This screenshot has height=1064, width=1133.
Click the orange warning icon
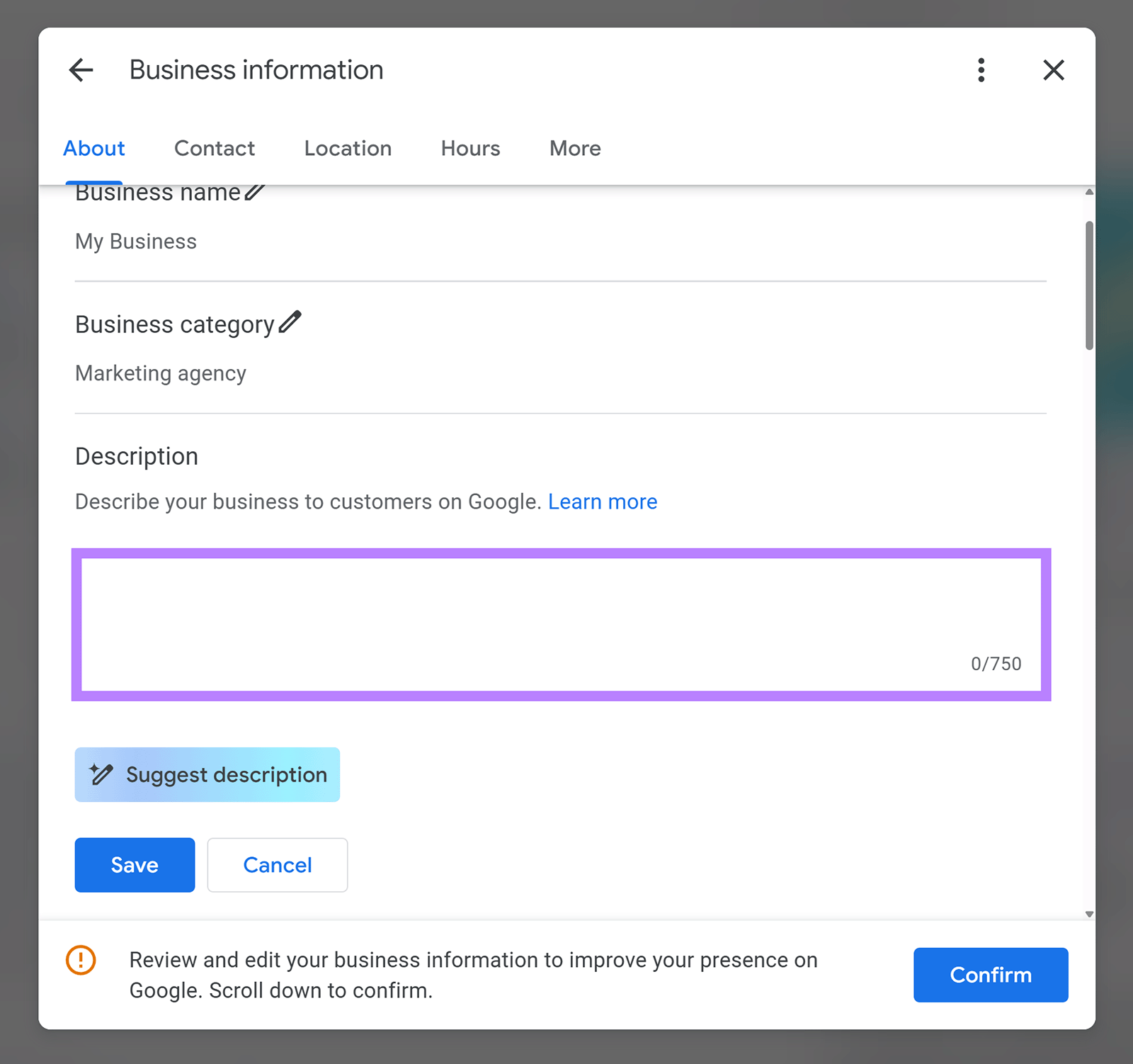pyautogui.click(x=81, y=961)
